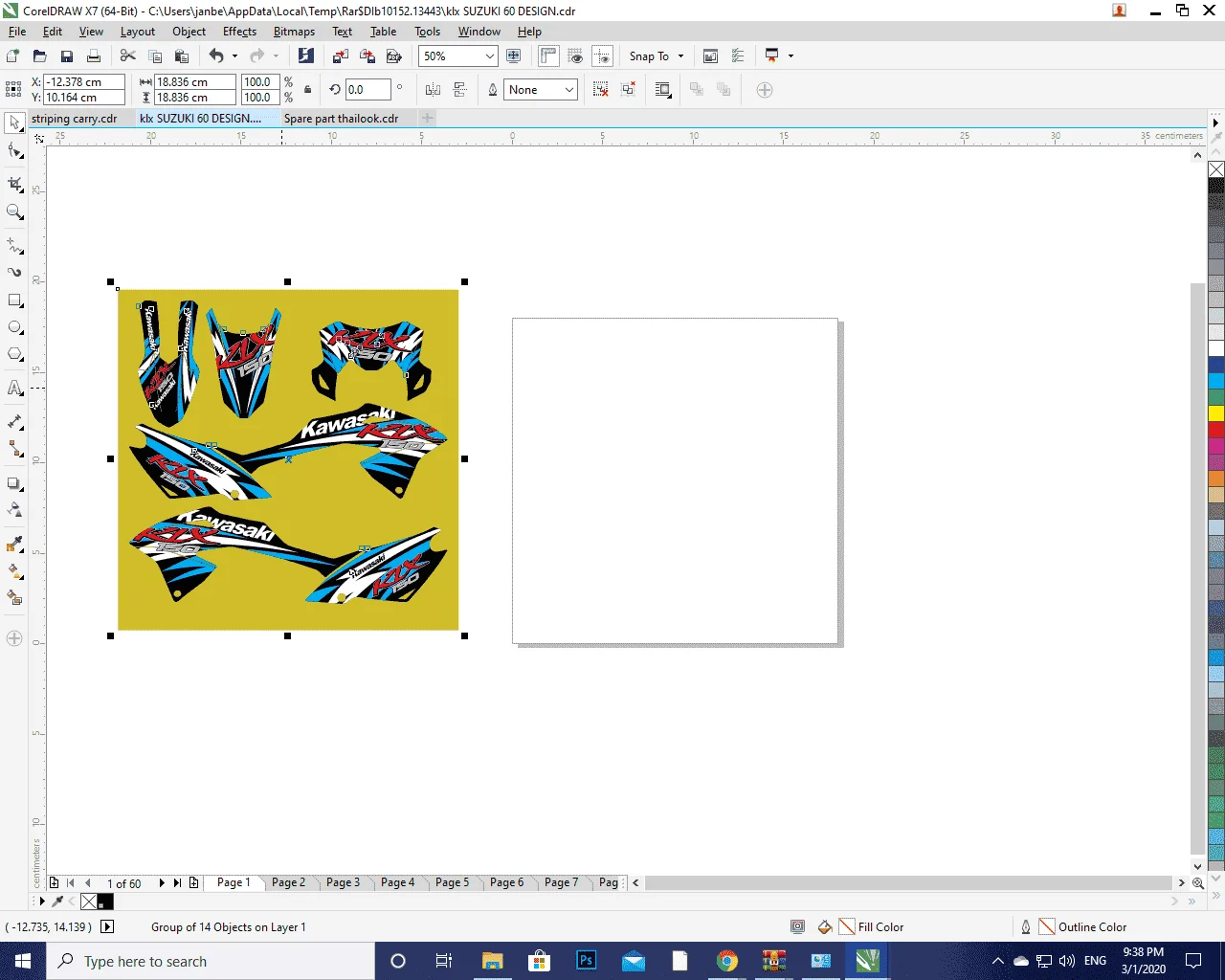Expand the document palette flyout arrow
This screenshot has height=980, width=1225.
pos(42,902)
